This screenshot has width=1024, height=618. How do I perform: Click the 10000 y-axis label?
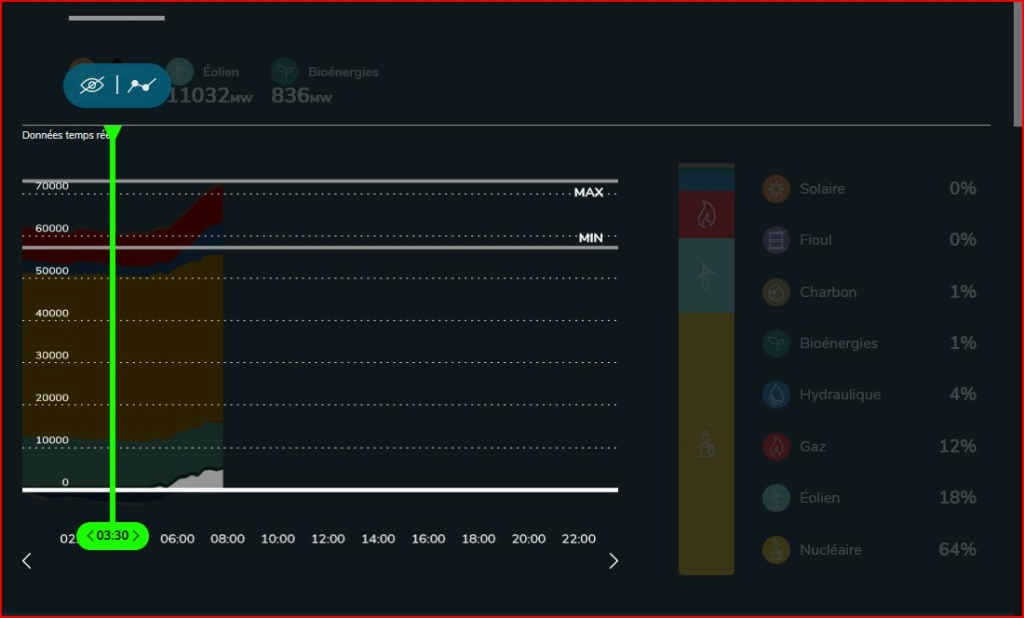tap(52, 440)
